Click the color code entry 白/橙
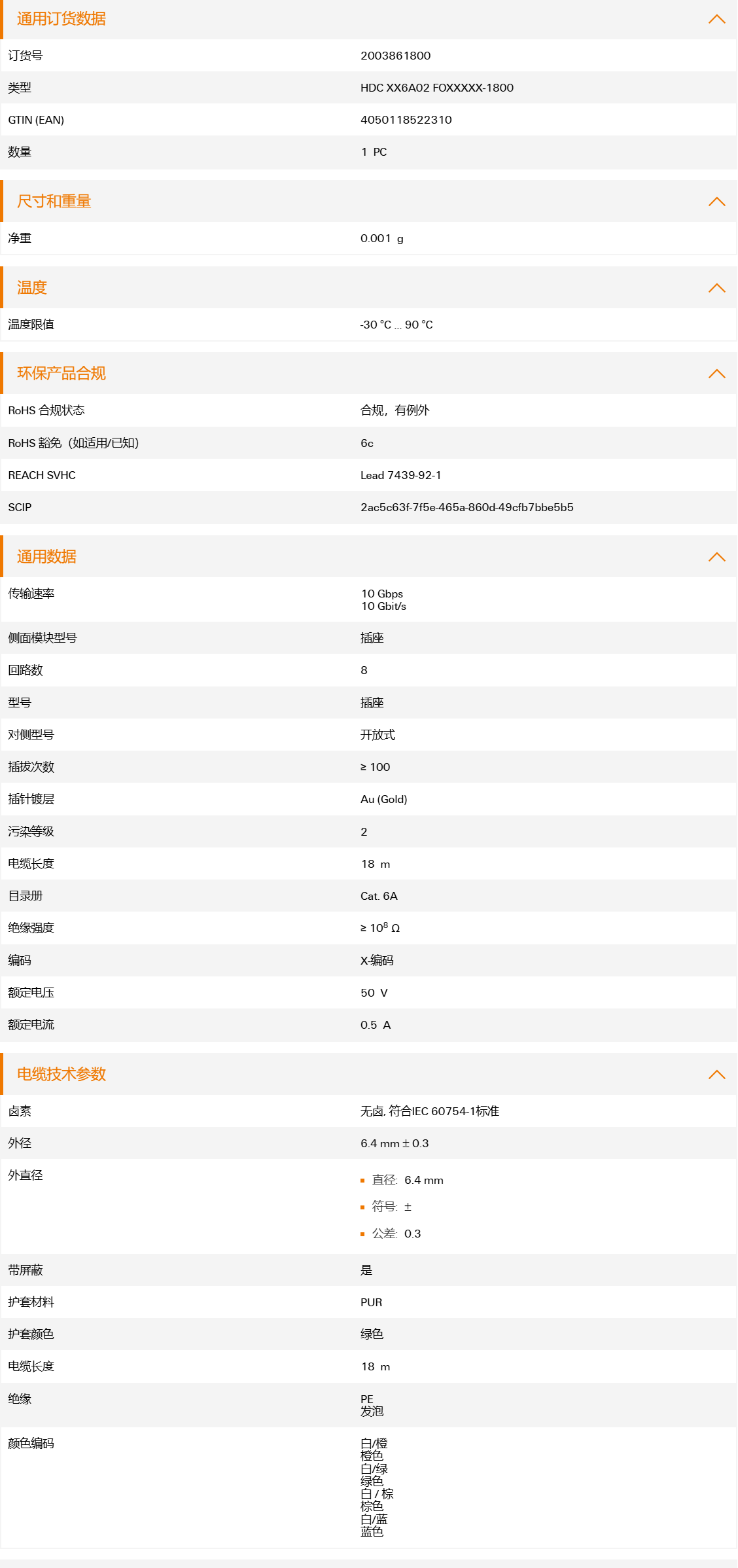 pyautogui.click(x=374, y=1444)
